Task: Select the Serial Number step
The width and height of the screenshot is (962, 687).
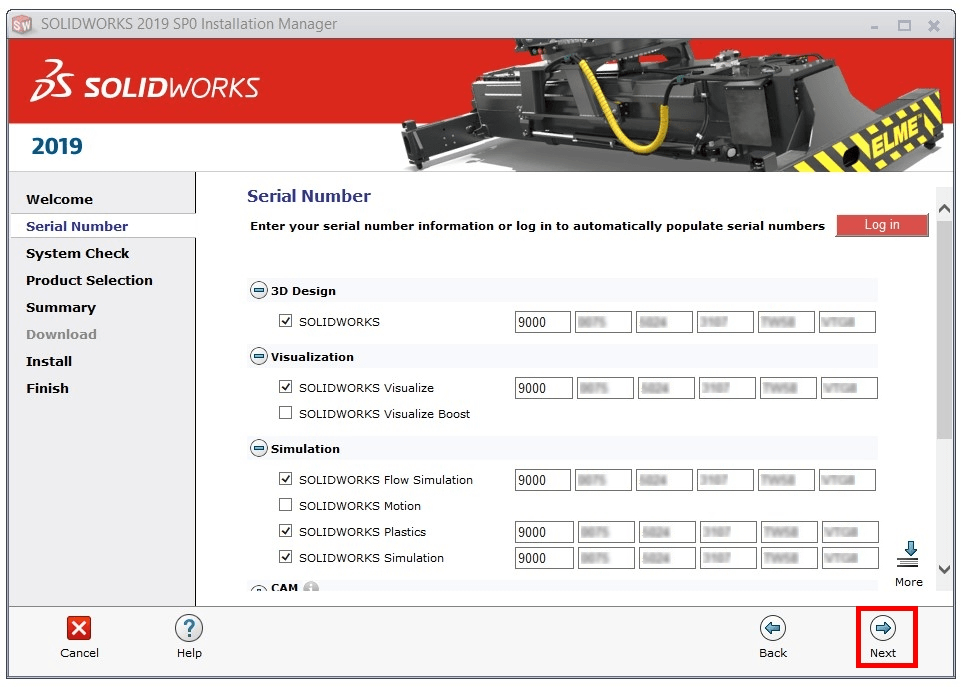Action: tap(77, 226)
